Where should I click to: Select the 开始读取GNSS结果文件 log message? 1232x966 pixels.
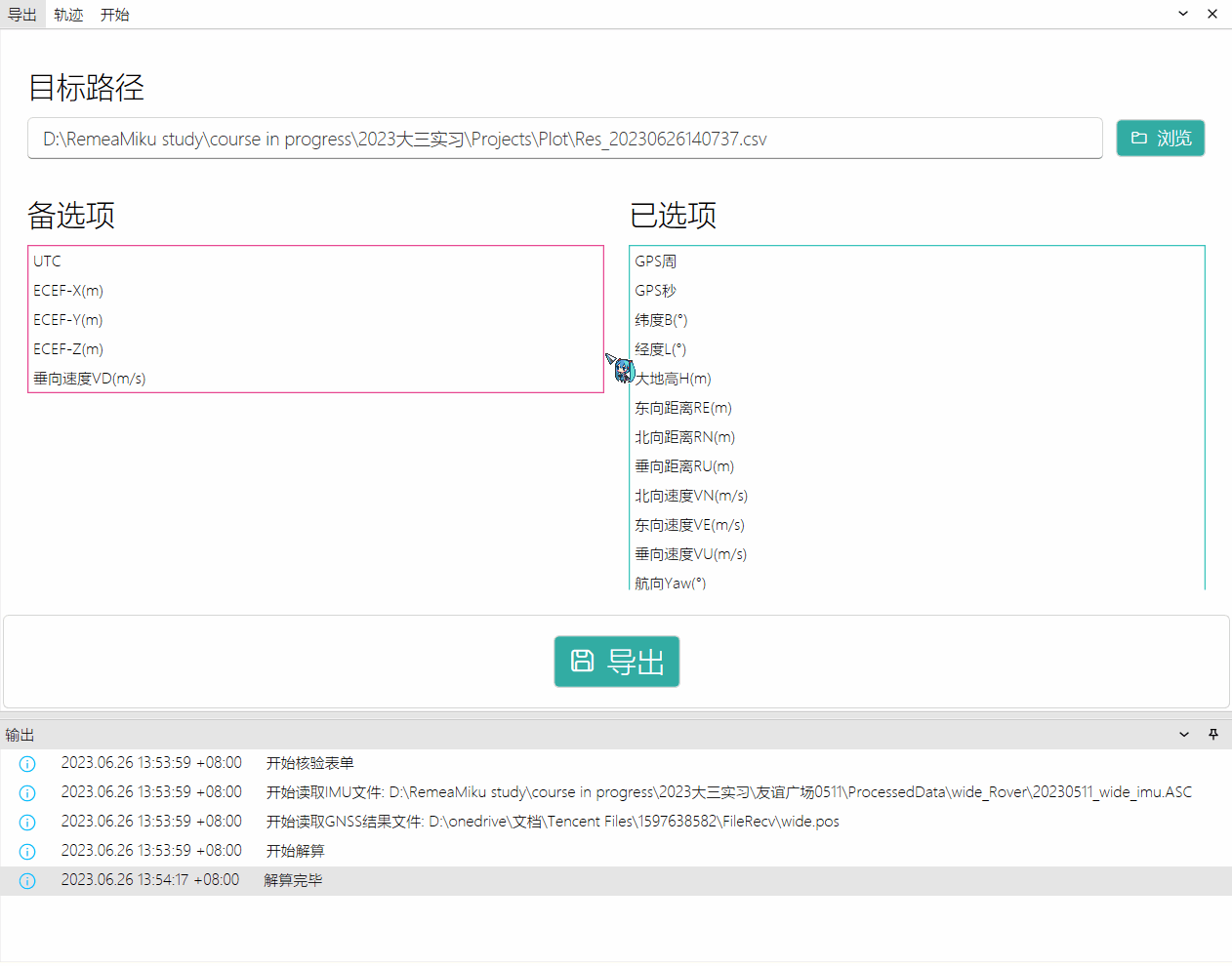(553, 822)
